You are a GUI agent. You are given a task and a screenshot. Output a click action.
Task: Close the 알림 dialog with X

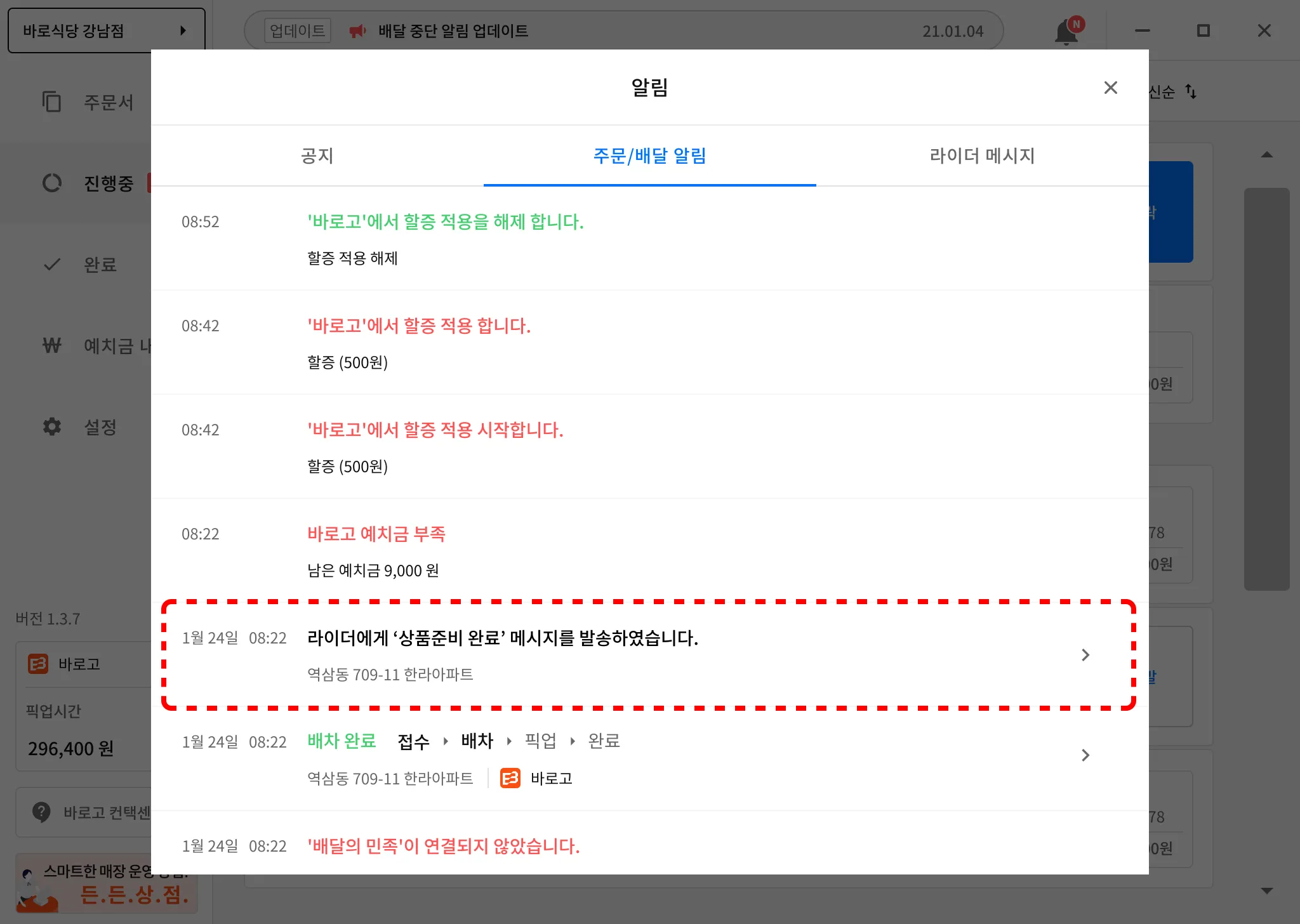click(1110, 88)
